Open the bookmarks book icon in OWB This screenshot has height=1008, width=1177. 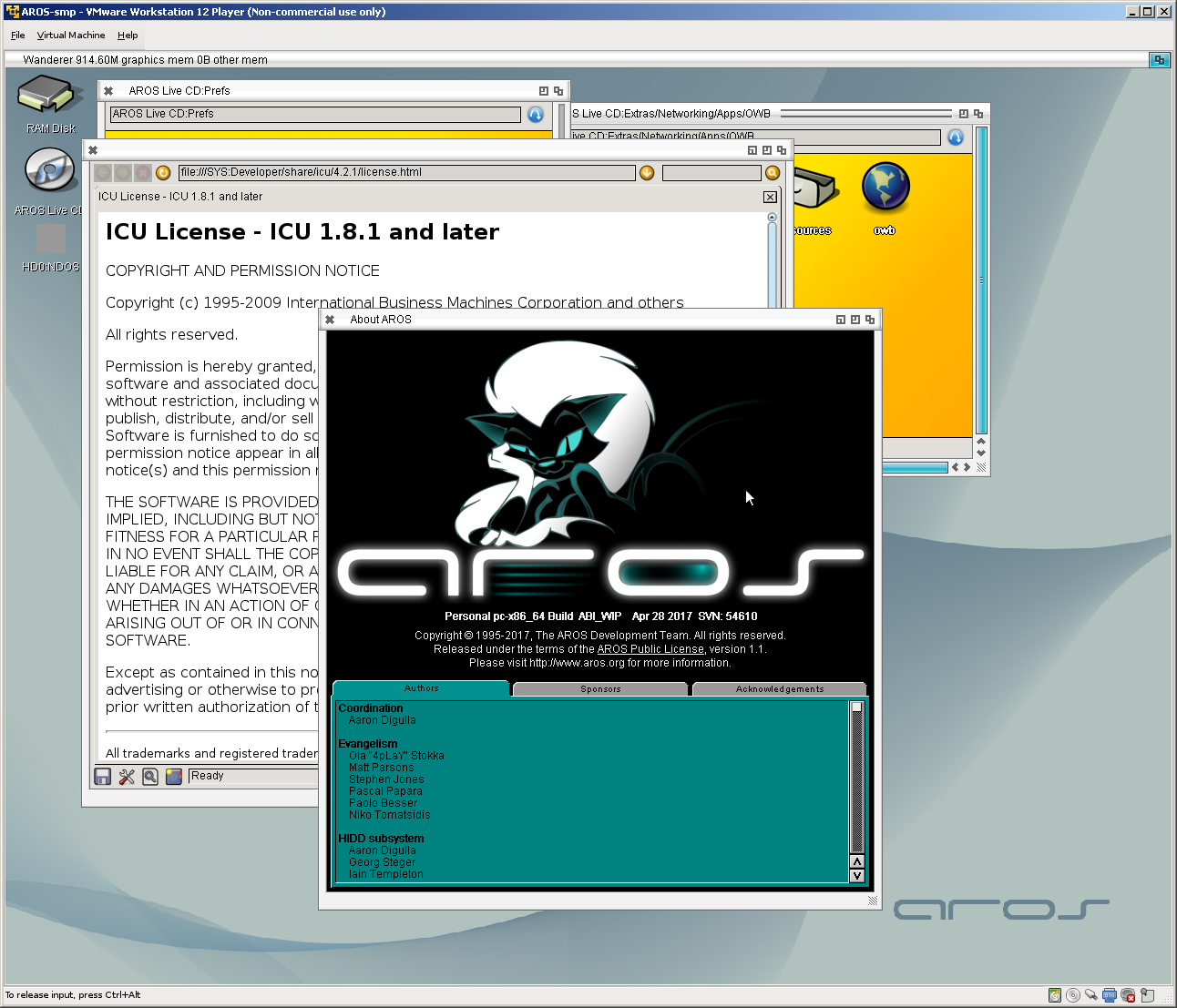[174, 777]
